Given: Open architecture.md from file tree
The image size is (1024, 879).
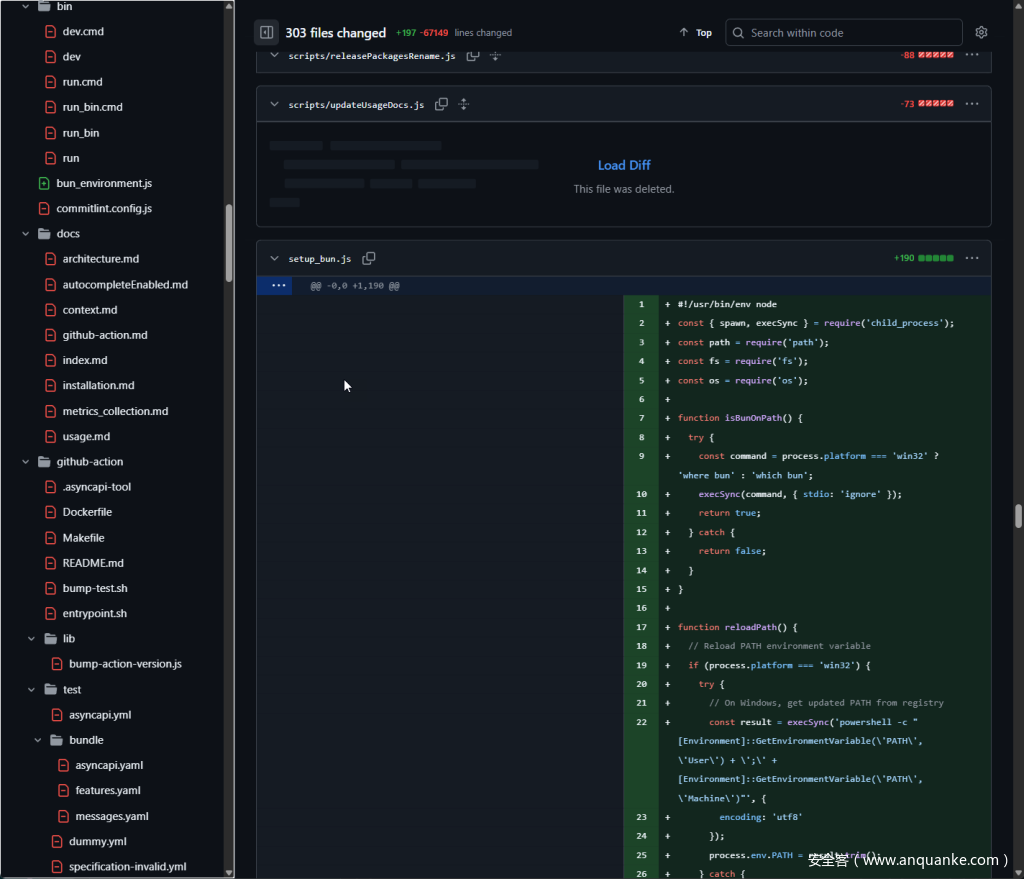Looking at the screenshot, I should [100, 259].
